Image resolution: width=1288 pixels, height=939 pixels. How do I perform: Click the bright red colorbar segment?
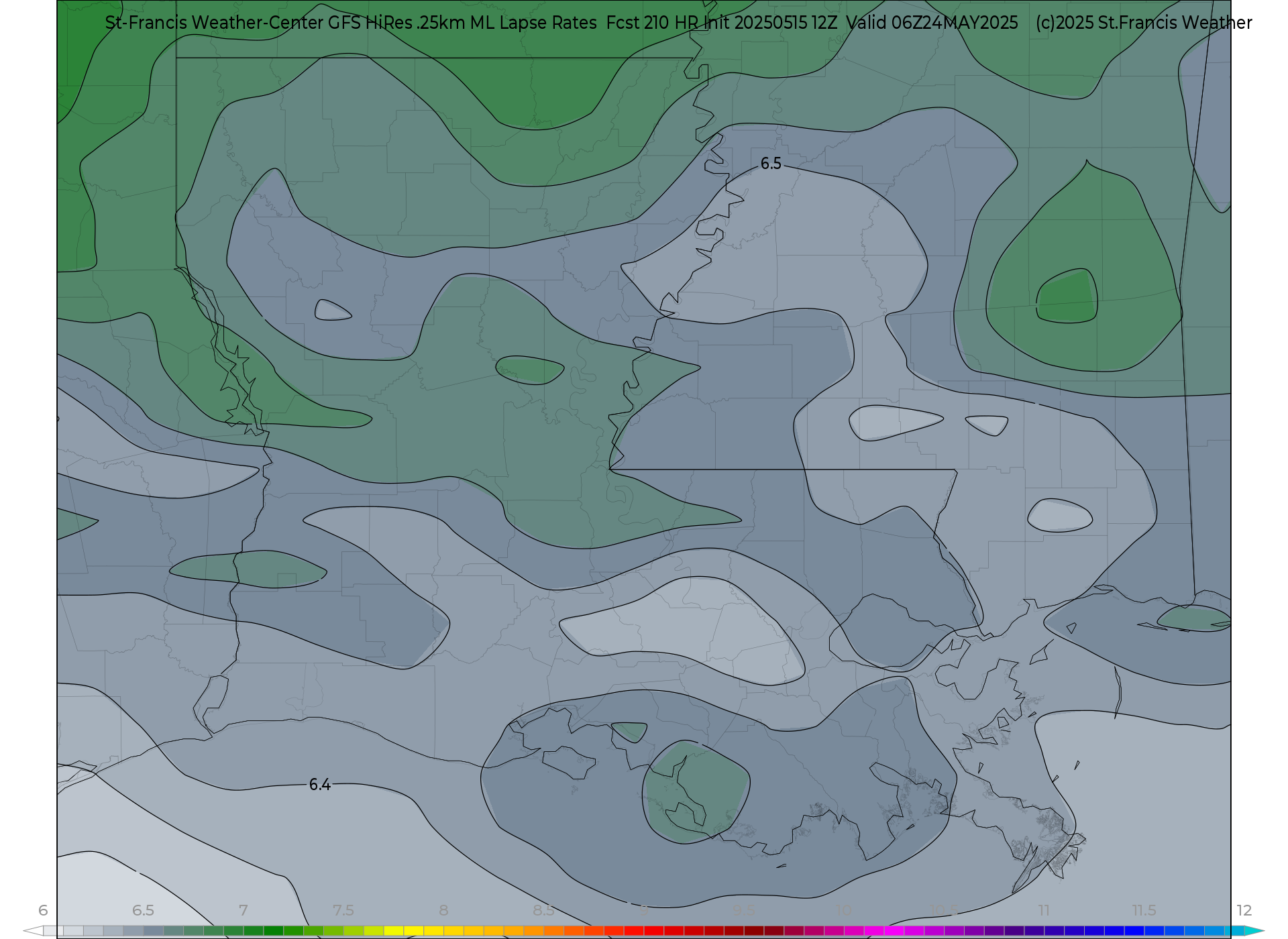(x=654, y=931)
